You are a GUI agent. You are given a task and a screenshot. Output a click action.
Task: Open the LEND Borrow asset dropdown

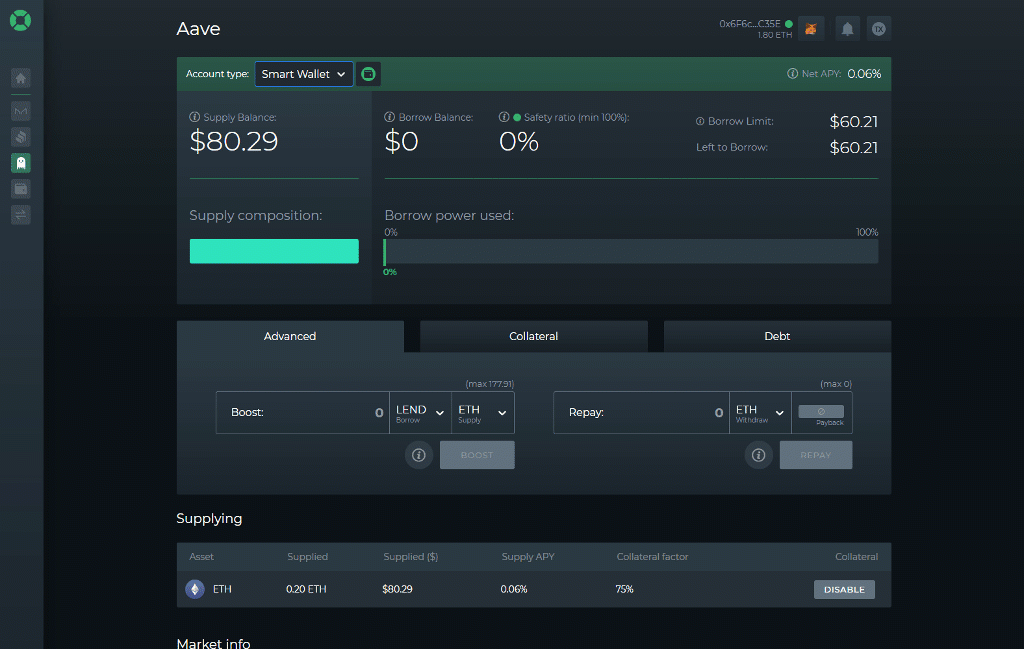click(x=420, y=413)
